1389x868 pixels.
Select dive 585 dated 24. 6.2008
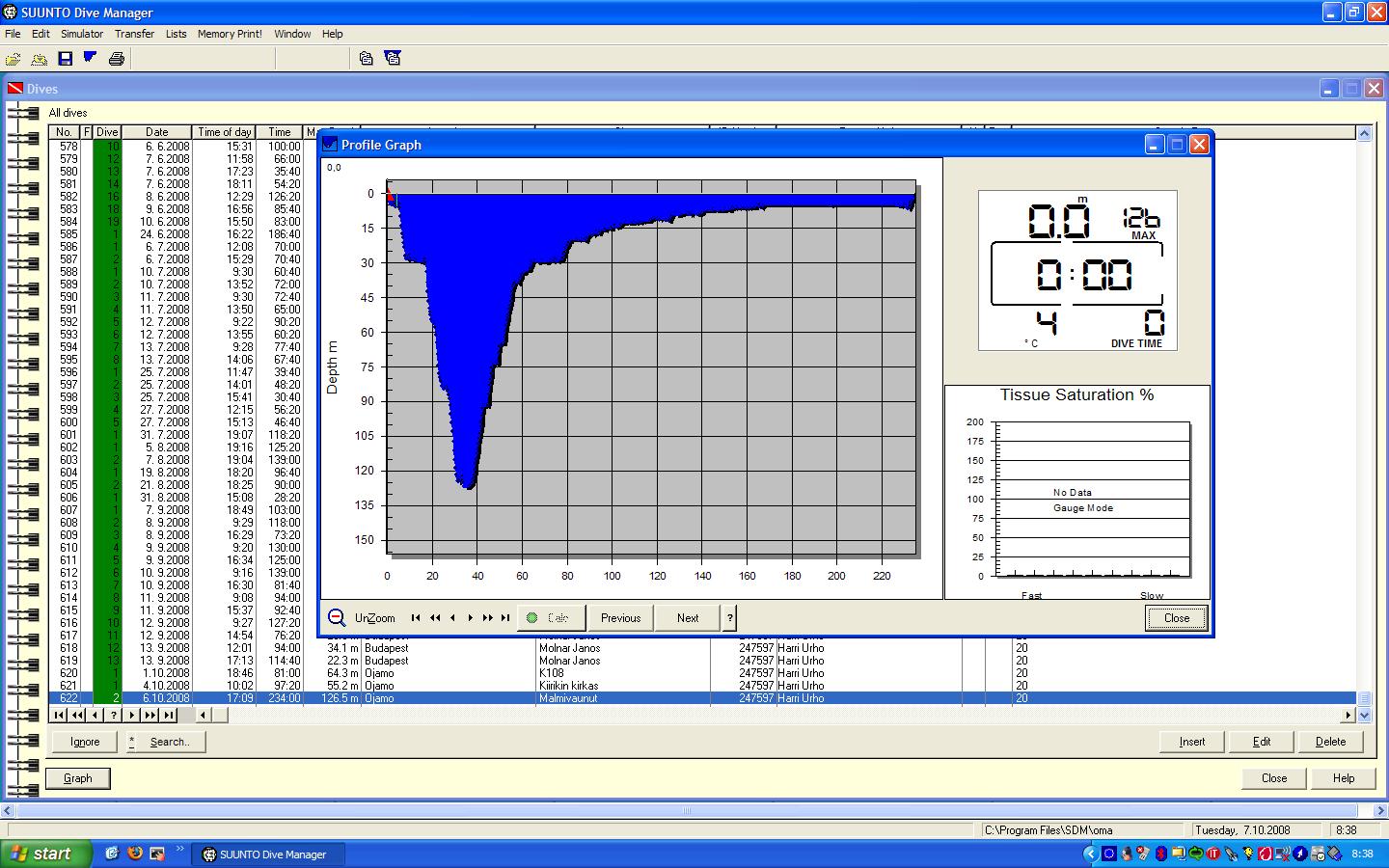(183, 234)
